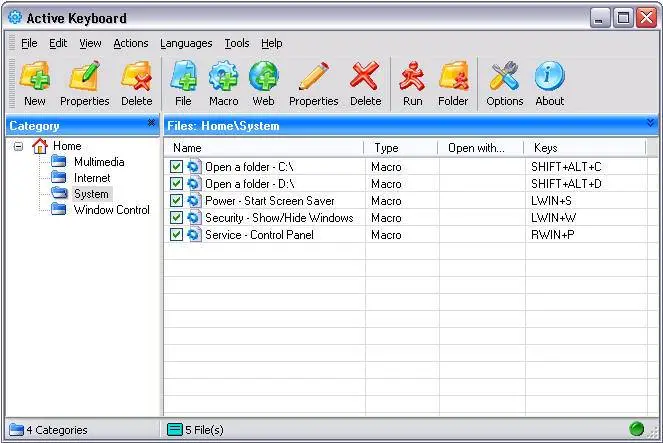Add a new File shortcut
This screenshot has height=443, width=663.
click(184, 77)
